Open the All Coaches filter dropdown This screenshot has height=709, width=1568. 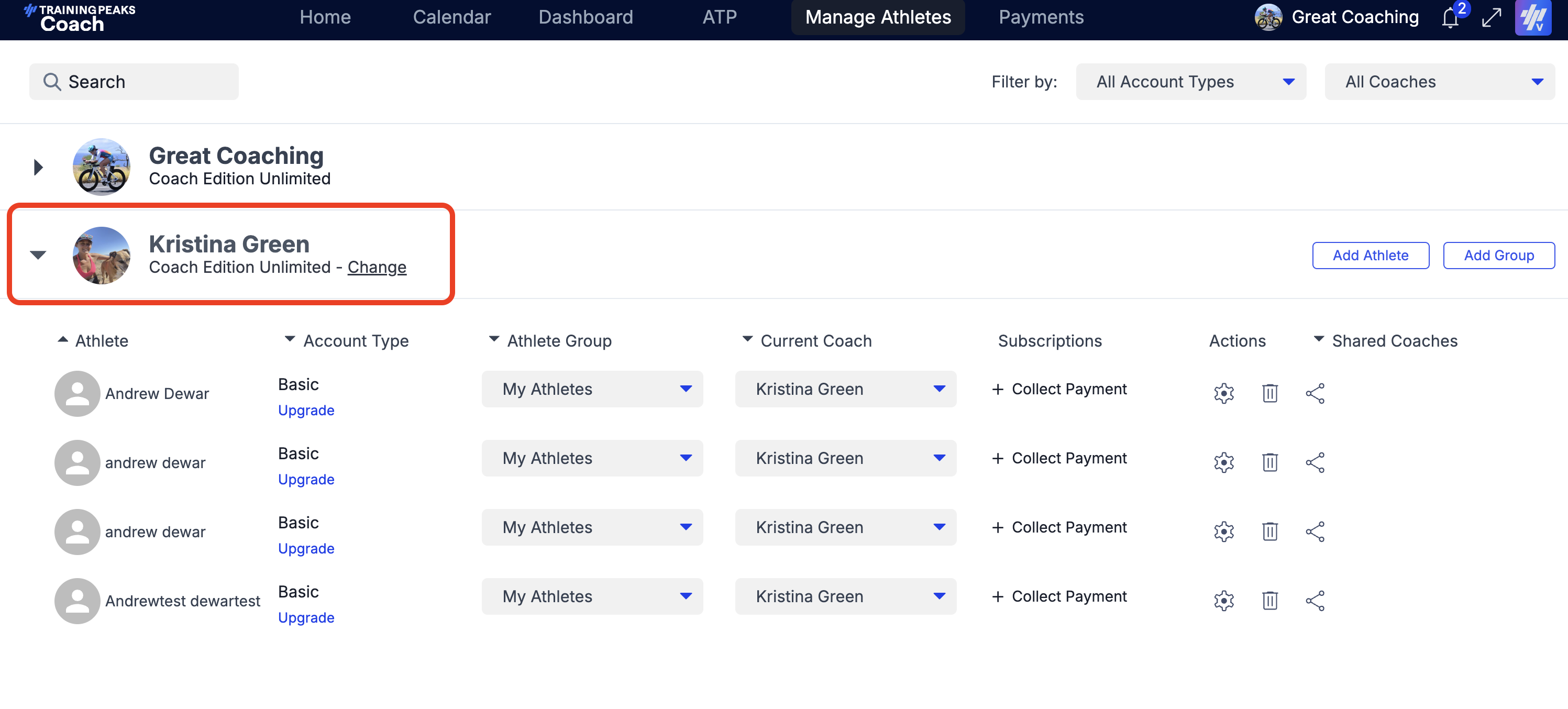point(1439,82)
